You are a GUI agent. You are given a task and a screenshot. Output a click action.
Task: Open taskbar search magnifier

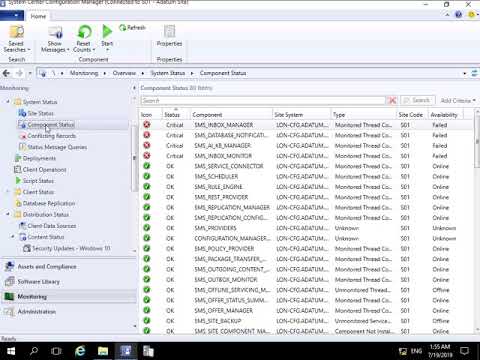tap(33, 351)
